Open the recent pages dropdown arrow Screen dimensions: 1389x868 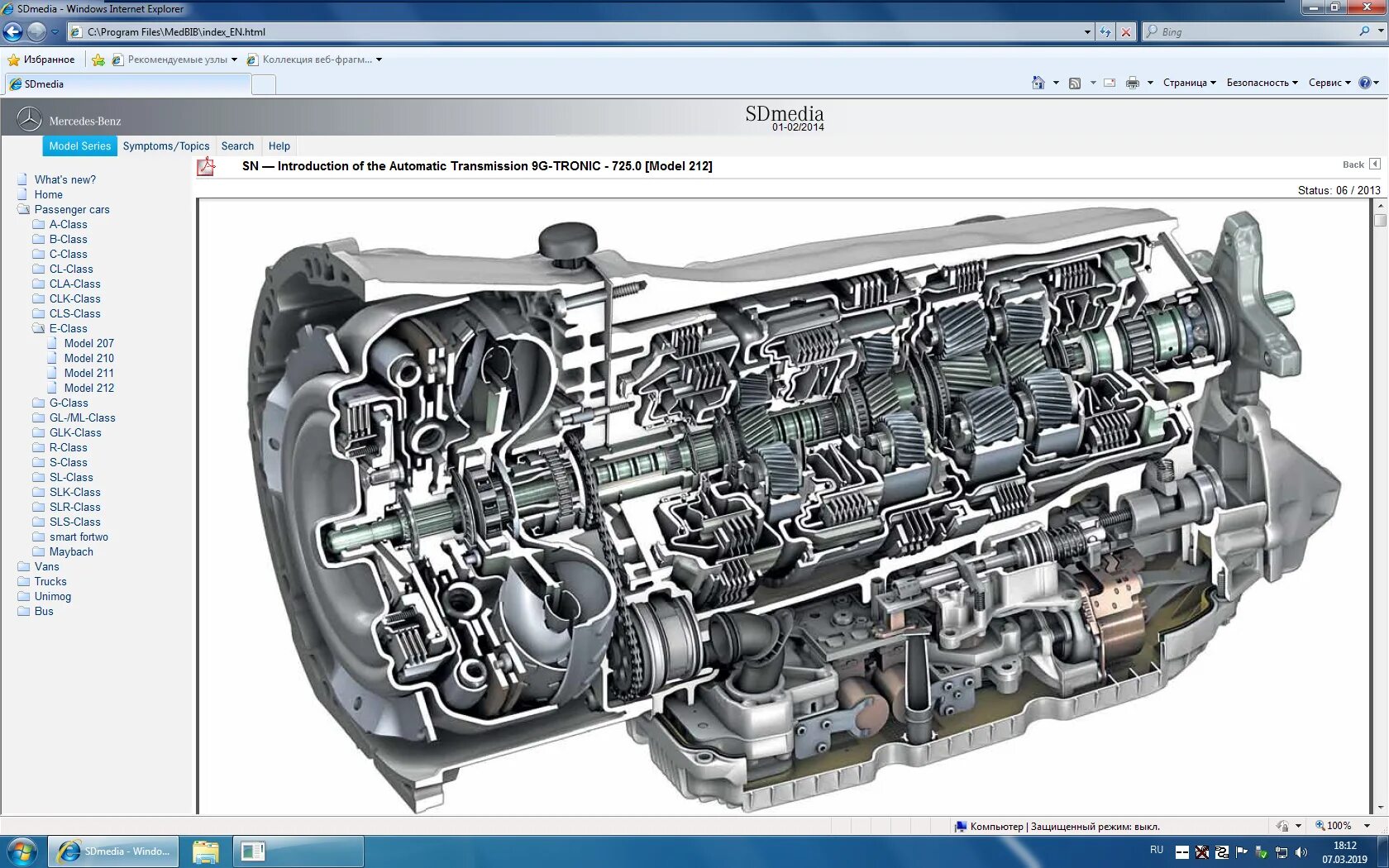[x=55, y=32]
